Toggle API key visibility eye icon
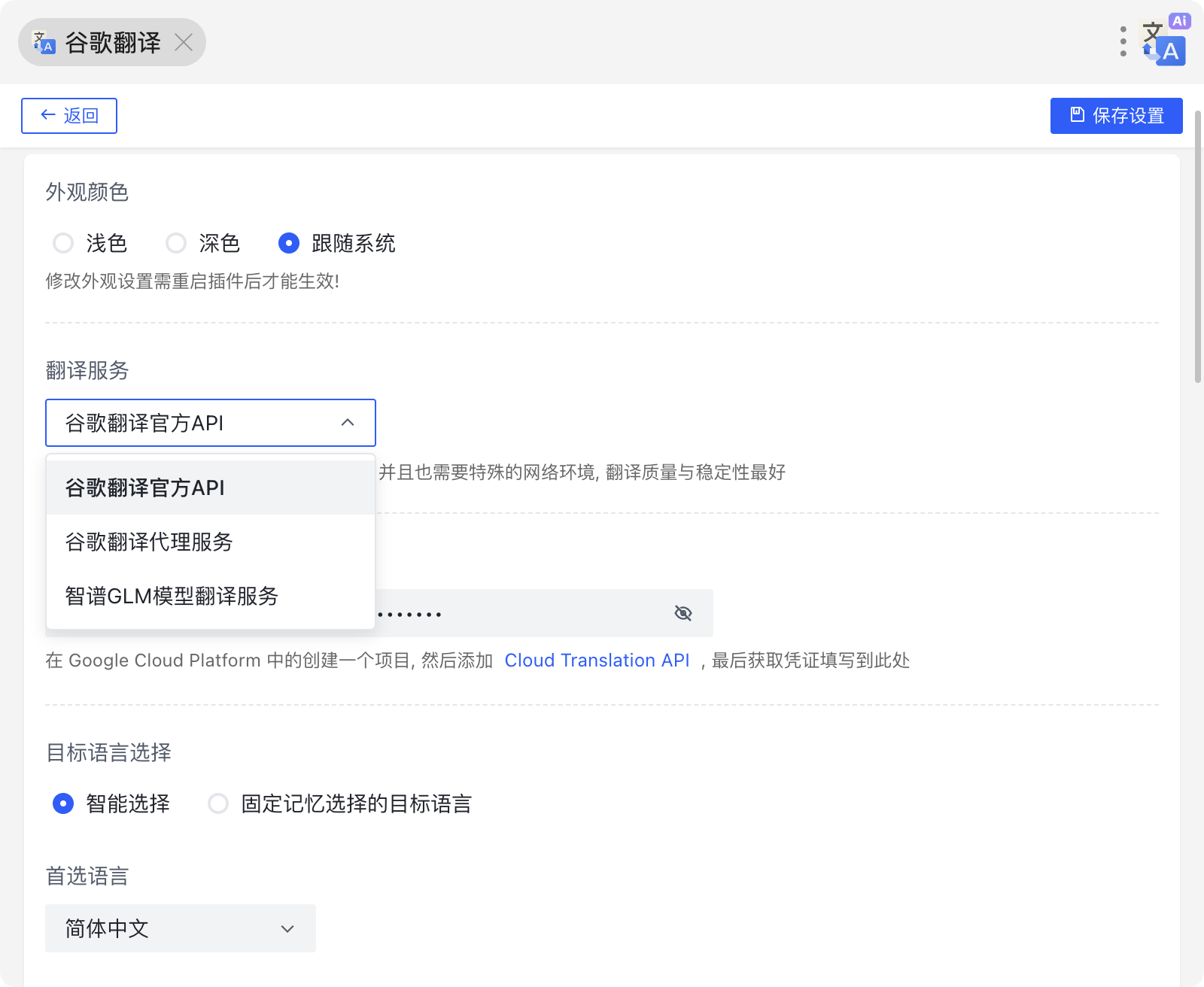1204x987 pixels. pos(683,613)
